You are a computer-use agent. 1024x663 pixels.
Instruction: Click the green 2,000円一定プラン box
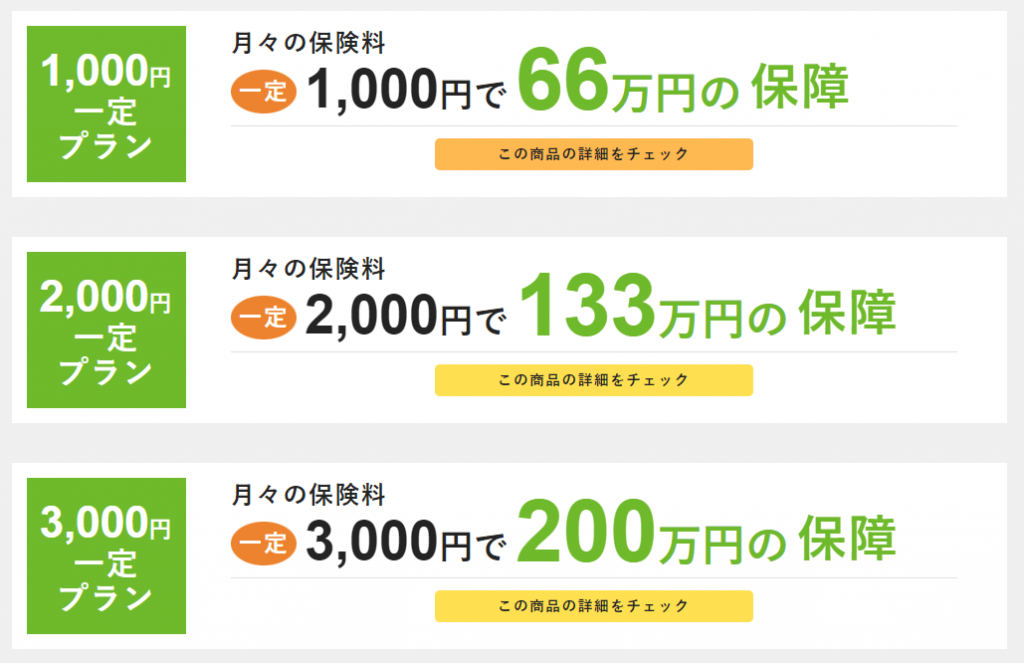click(106, 330)
